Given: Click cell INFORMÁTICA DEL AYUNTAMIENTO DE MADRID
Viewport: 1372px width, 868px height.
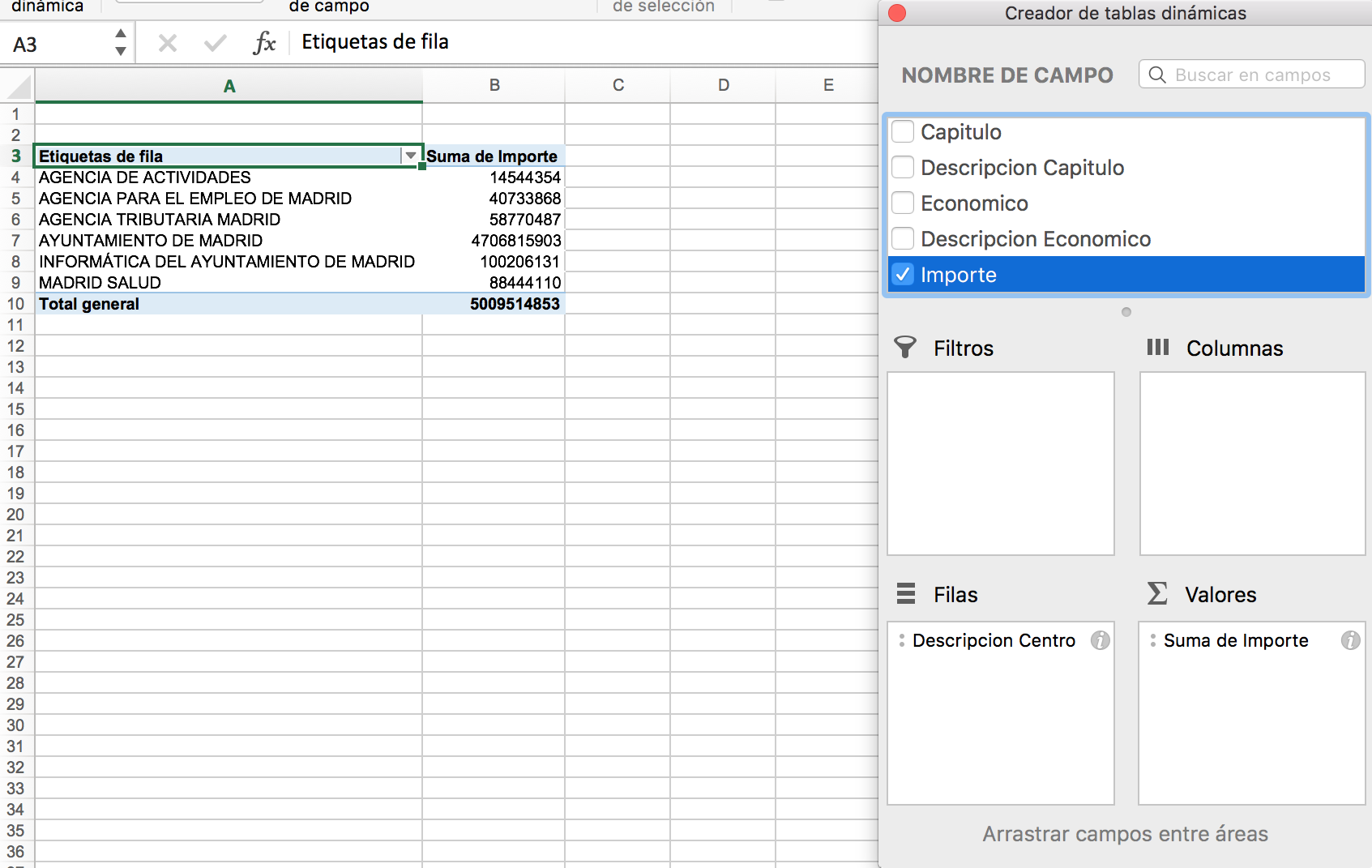Looking at the screenshot, I should pyautogui.click(x=229, y=261).
